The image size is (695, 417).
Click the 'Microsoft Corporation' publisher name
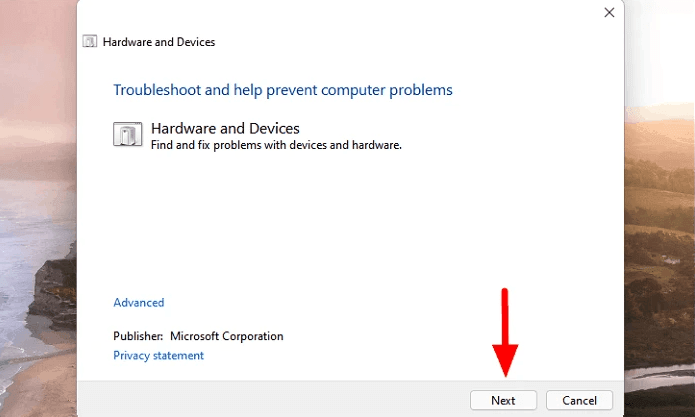click(x=227, y=336)
